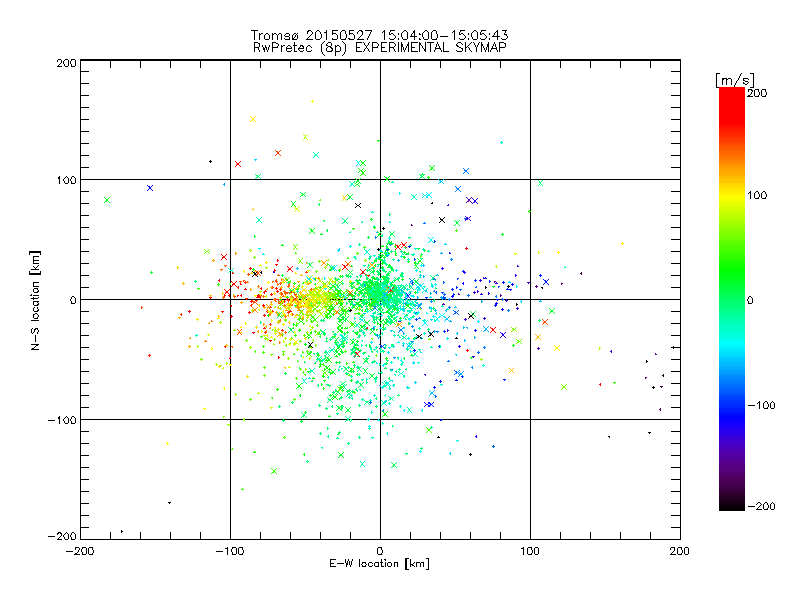The width and height of the screenshot is (800, 600).
Task: Click the 200 tick label on the N-S axis
Action: click(x=66, y=63)
